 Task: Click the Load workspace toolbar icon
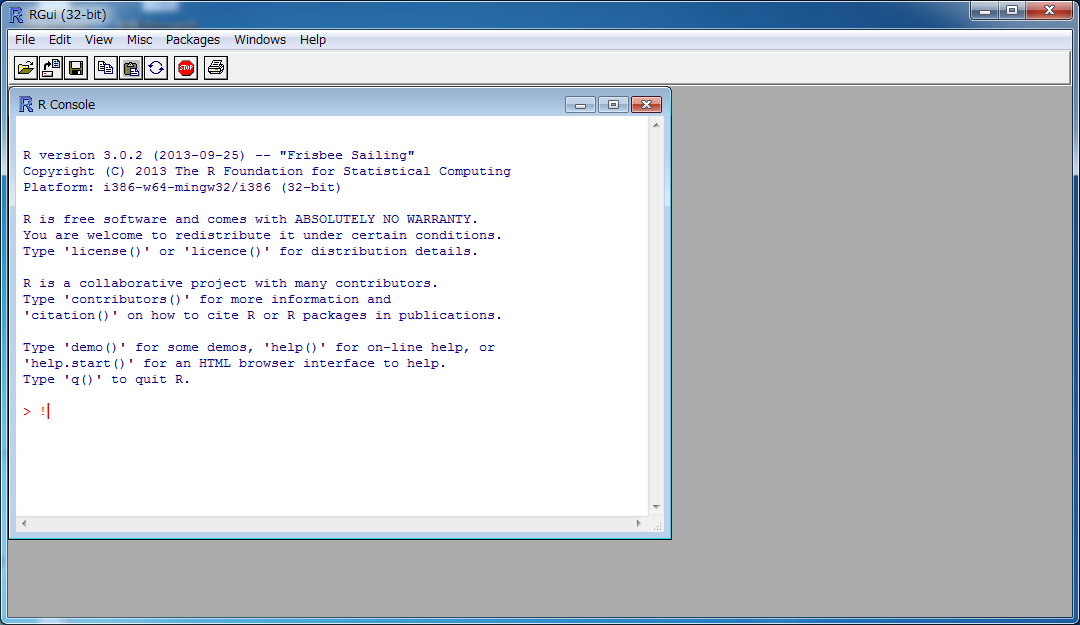tap(51, 68)
